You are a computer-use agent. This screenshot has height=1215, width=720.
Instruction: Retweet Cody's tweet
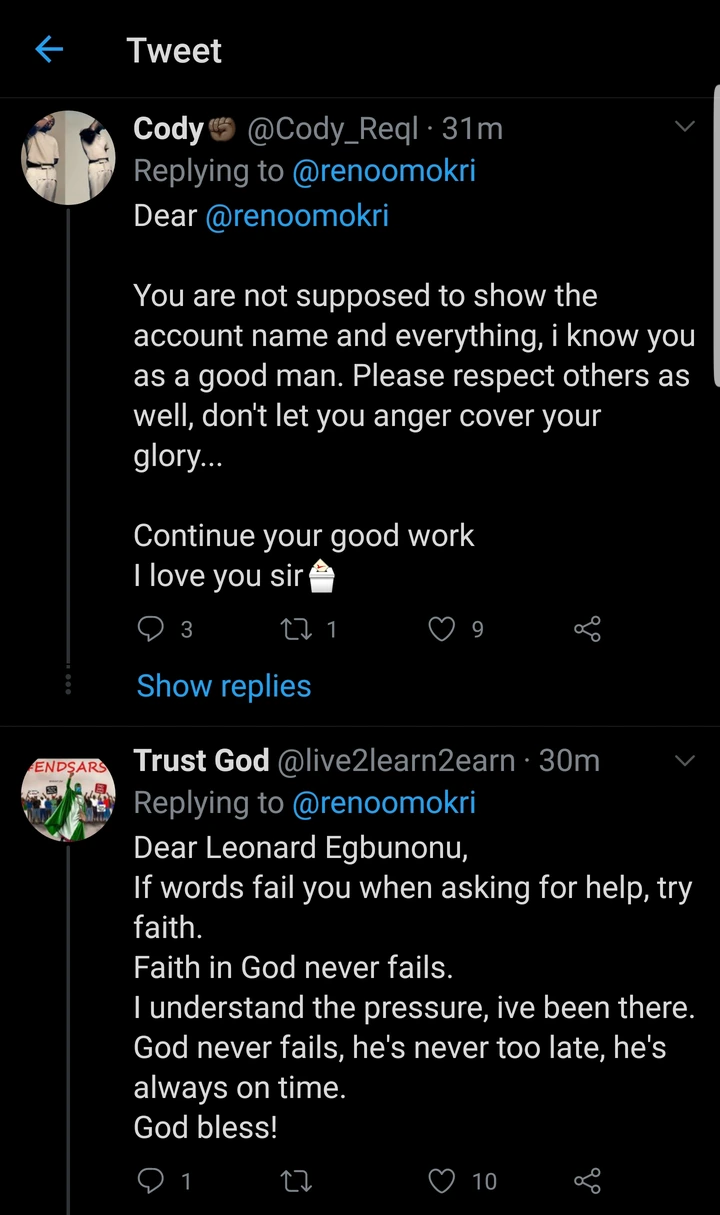click(296, 629)
